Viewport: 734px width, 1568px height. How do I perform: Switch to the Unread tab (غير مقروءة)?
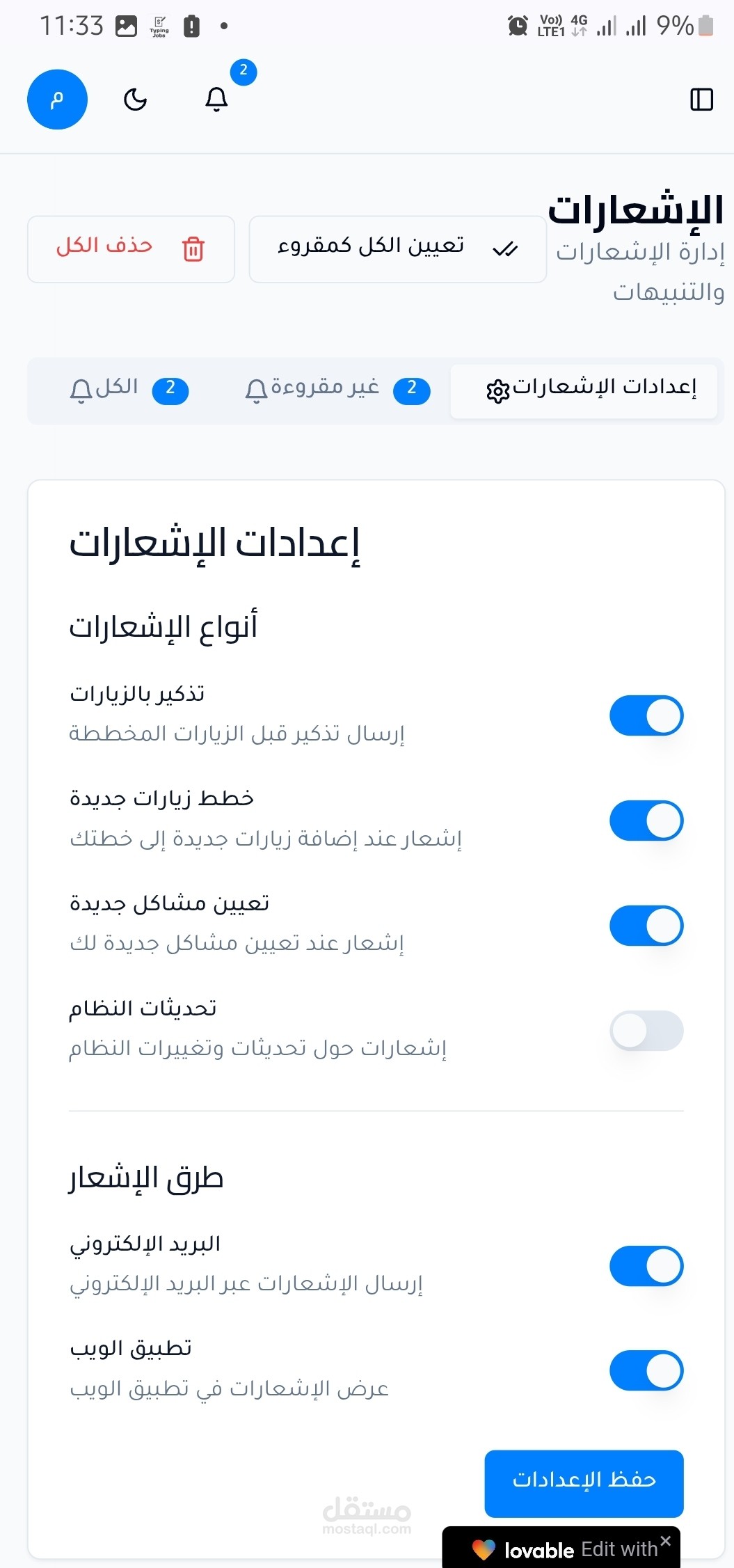click(x=337, y=390)
